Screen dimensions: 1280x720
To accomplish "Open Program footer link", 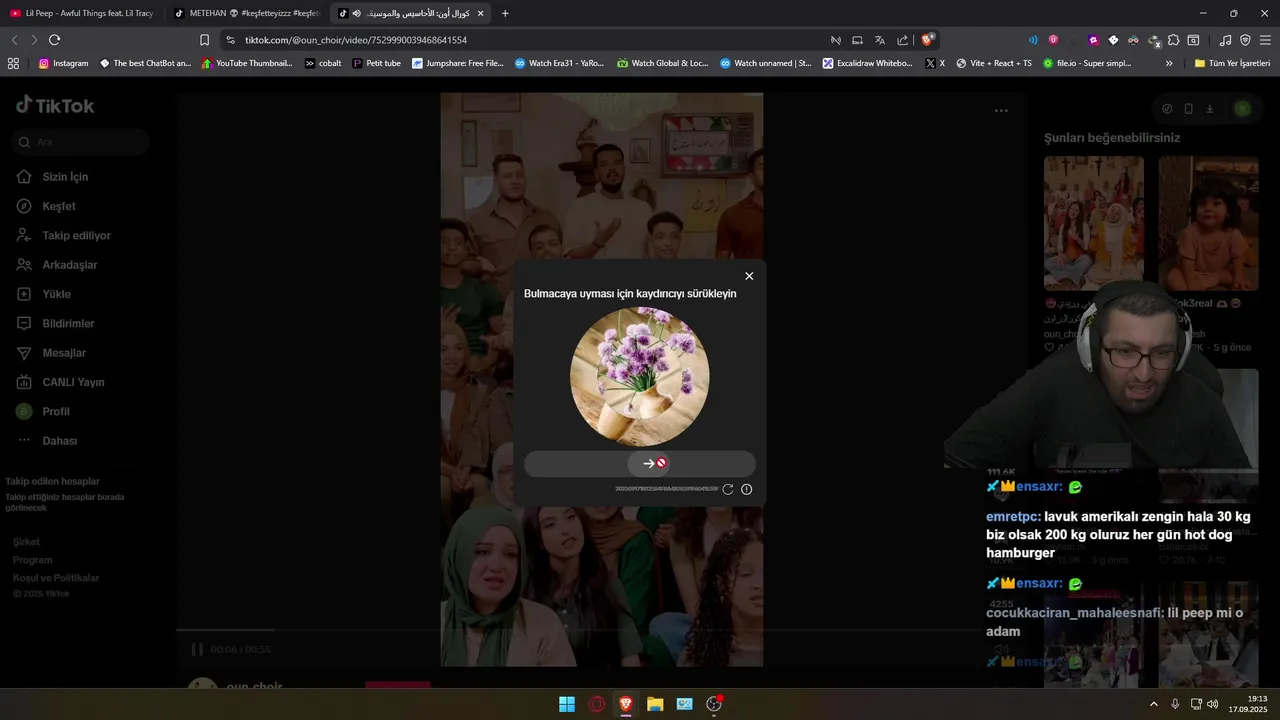I will click(32, 560).
